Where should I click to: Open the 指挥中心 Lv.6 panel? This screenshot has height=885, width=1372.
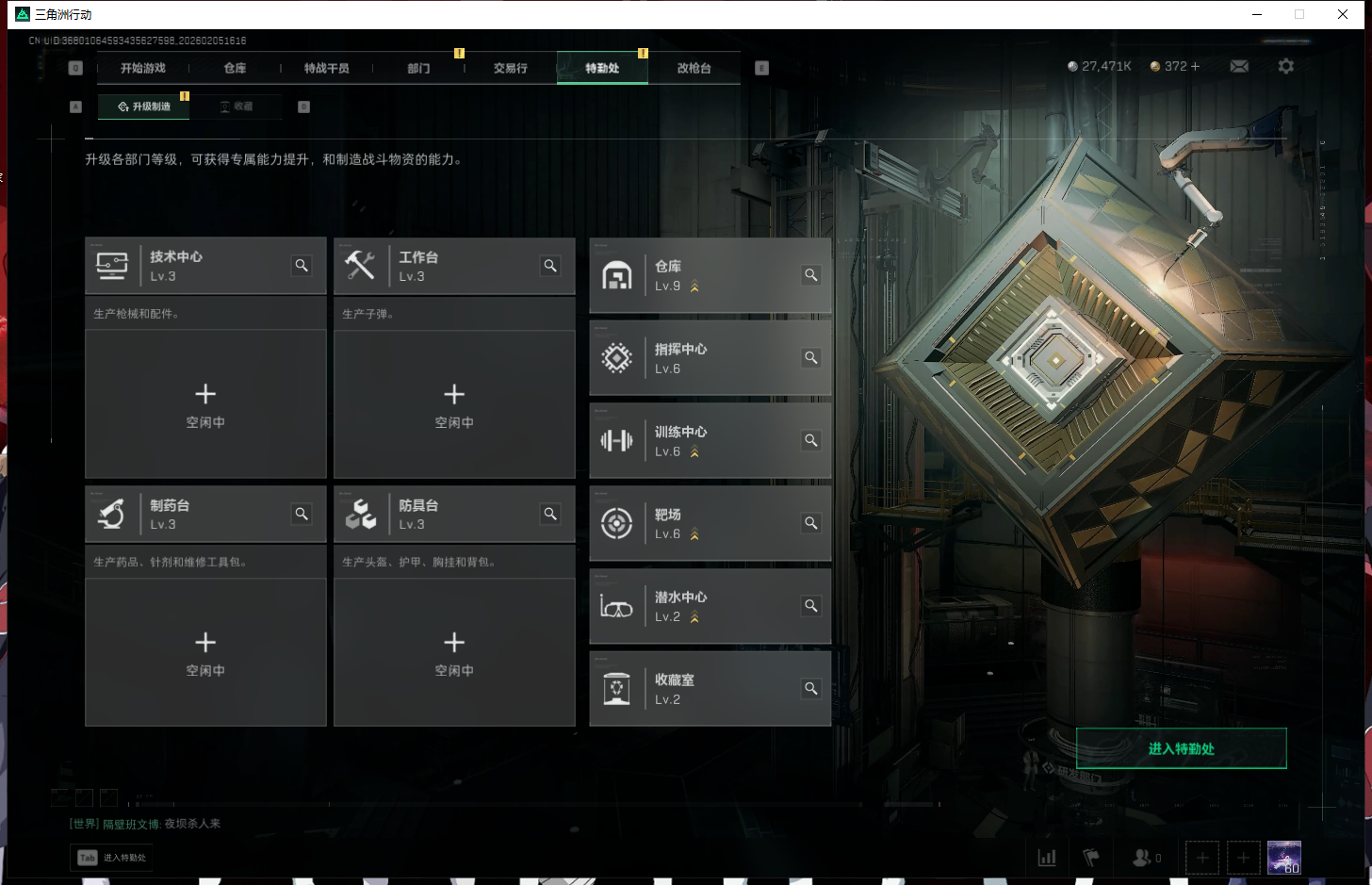710,358
